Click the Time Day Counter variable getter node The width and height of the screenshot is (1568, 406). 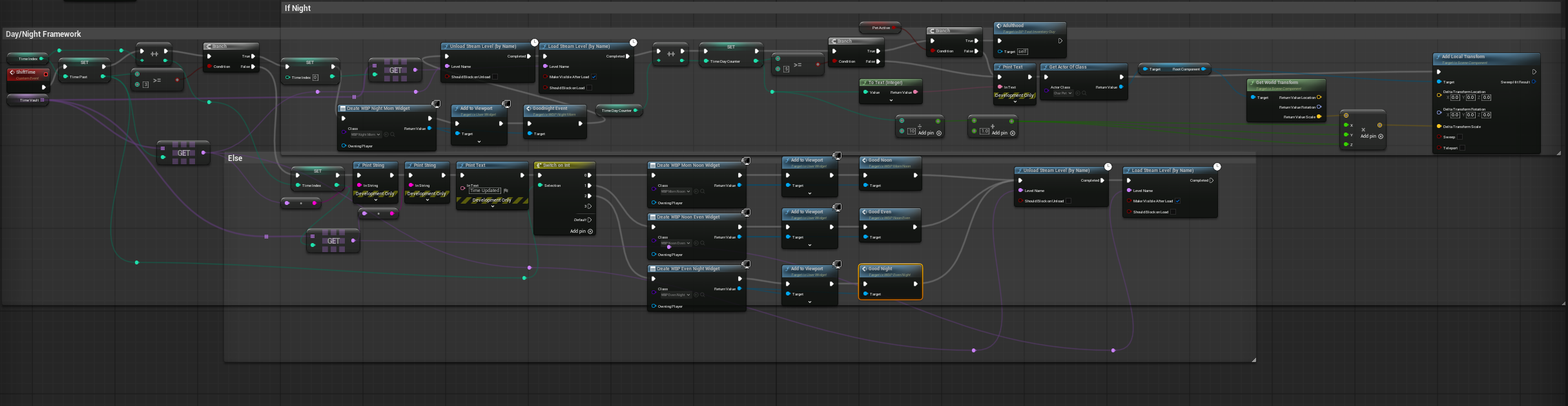pyautogui.click(x=619, y=111)
